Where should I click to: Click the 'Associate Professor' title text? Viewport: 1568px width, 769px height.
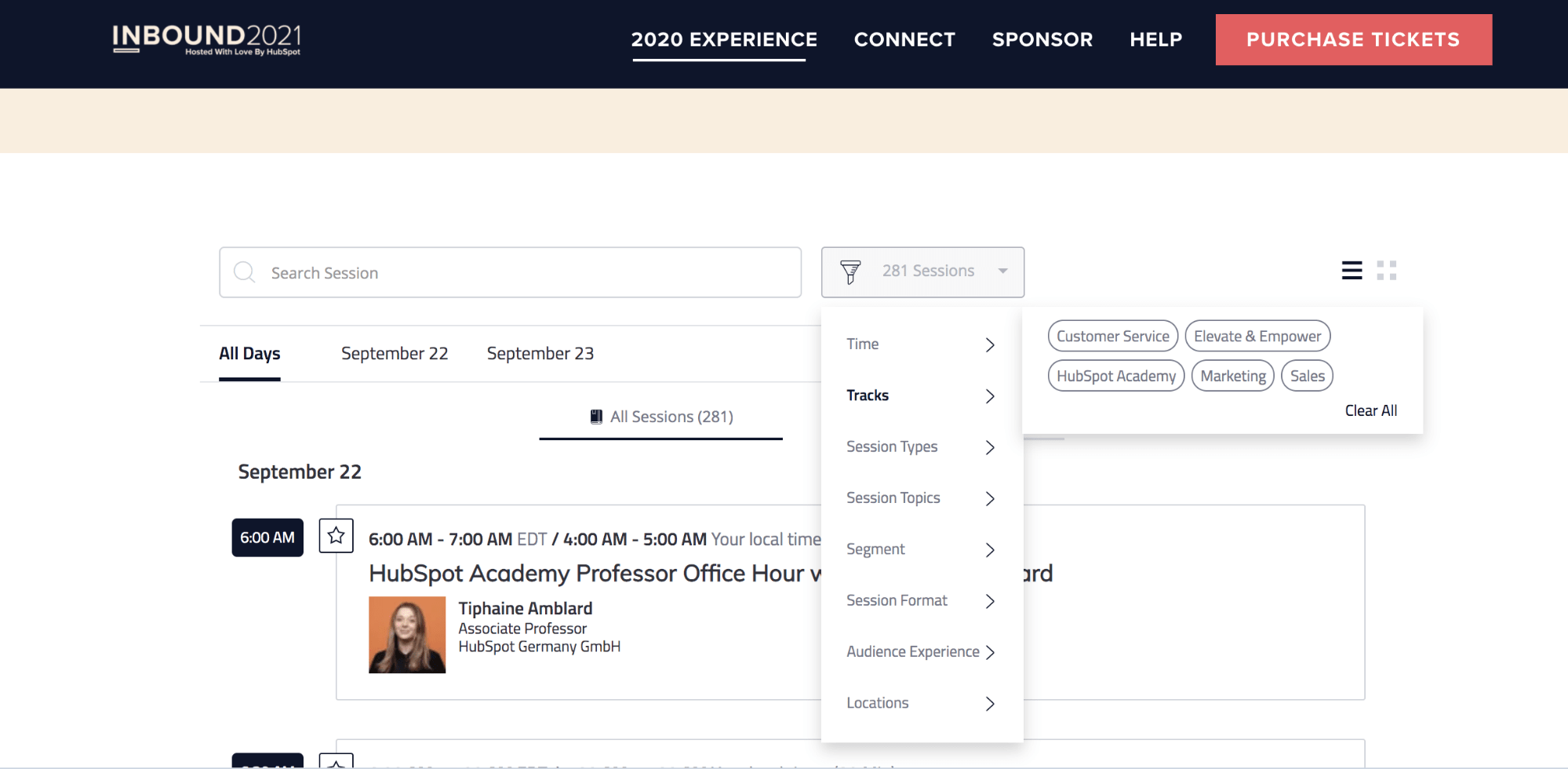(522, 629)
